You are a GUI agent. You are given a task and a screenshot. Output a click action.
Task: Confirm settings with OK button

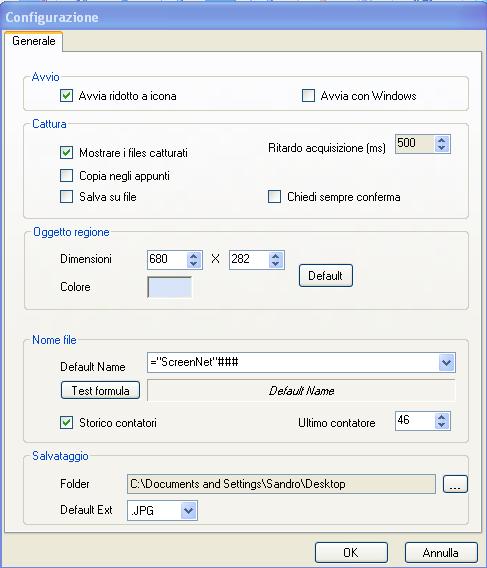point(351,553)
